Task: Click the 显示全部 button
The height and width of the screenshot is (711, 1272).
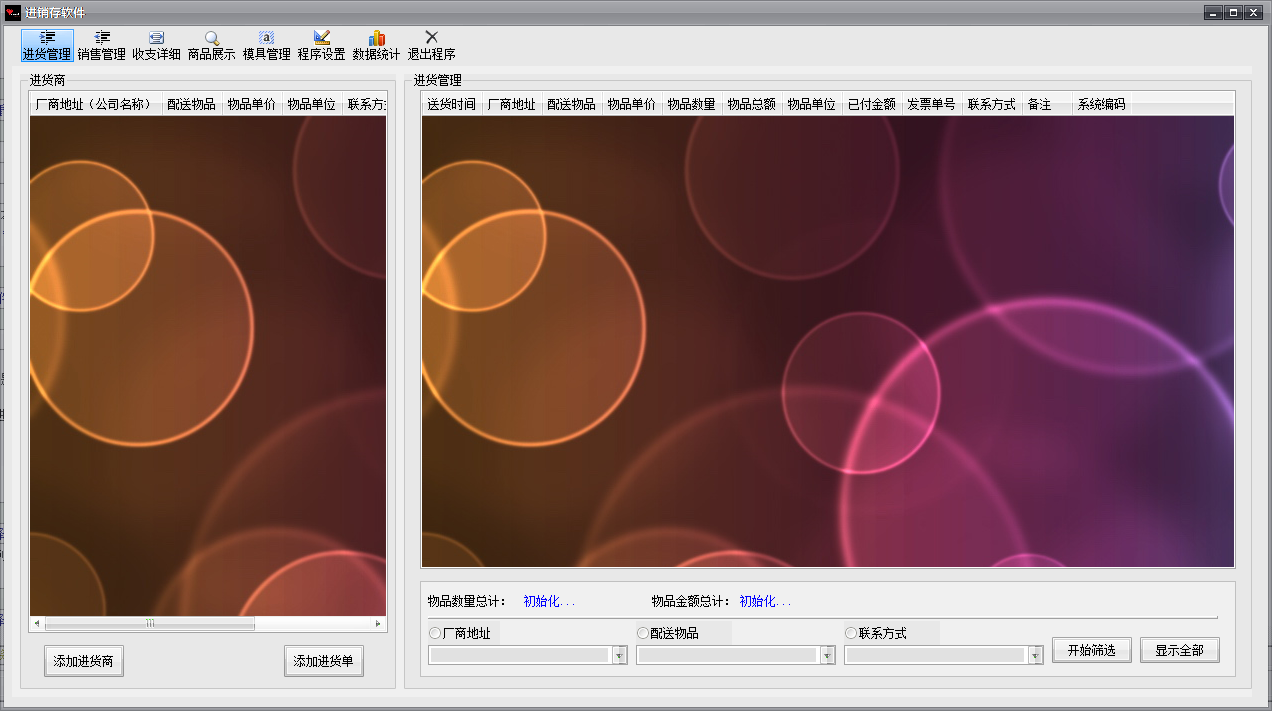Action: pyautogui.click(x=1180, y=650)
